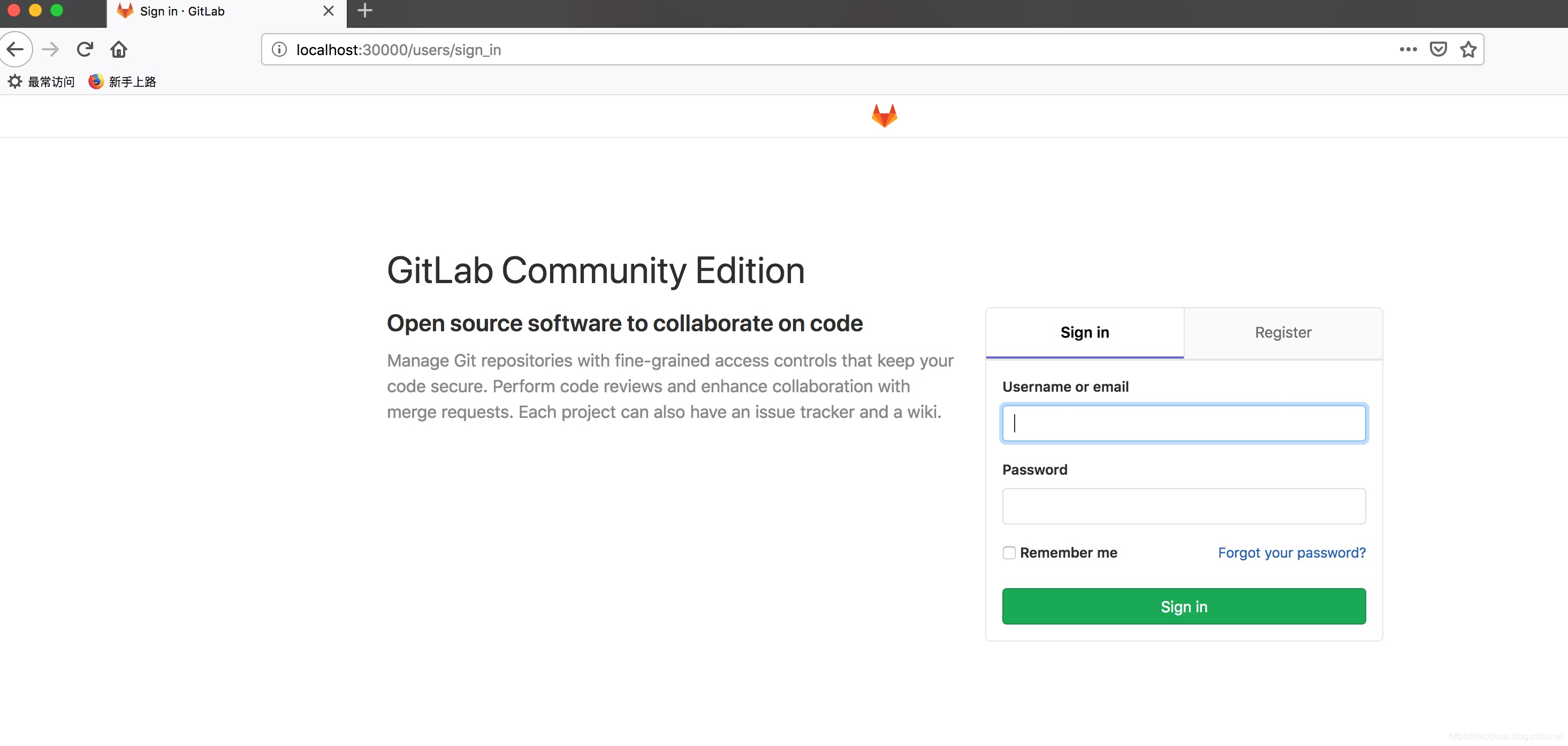Viewport: 1568px width, 746px height.
Task: Open the 新手上路 bookmark
Action: tap(123, 81)
